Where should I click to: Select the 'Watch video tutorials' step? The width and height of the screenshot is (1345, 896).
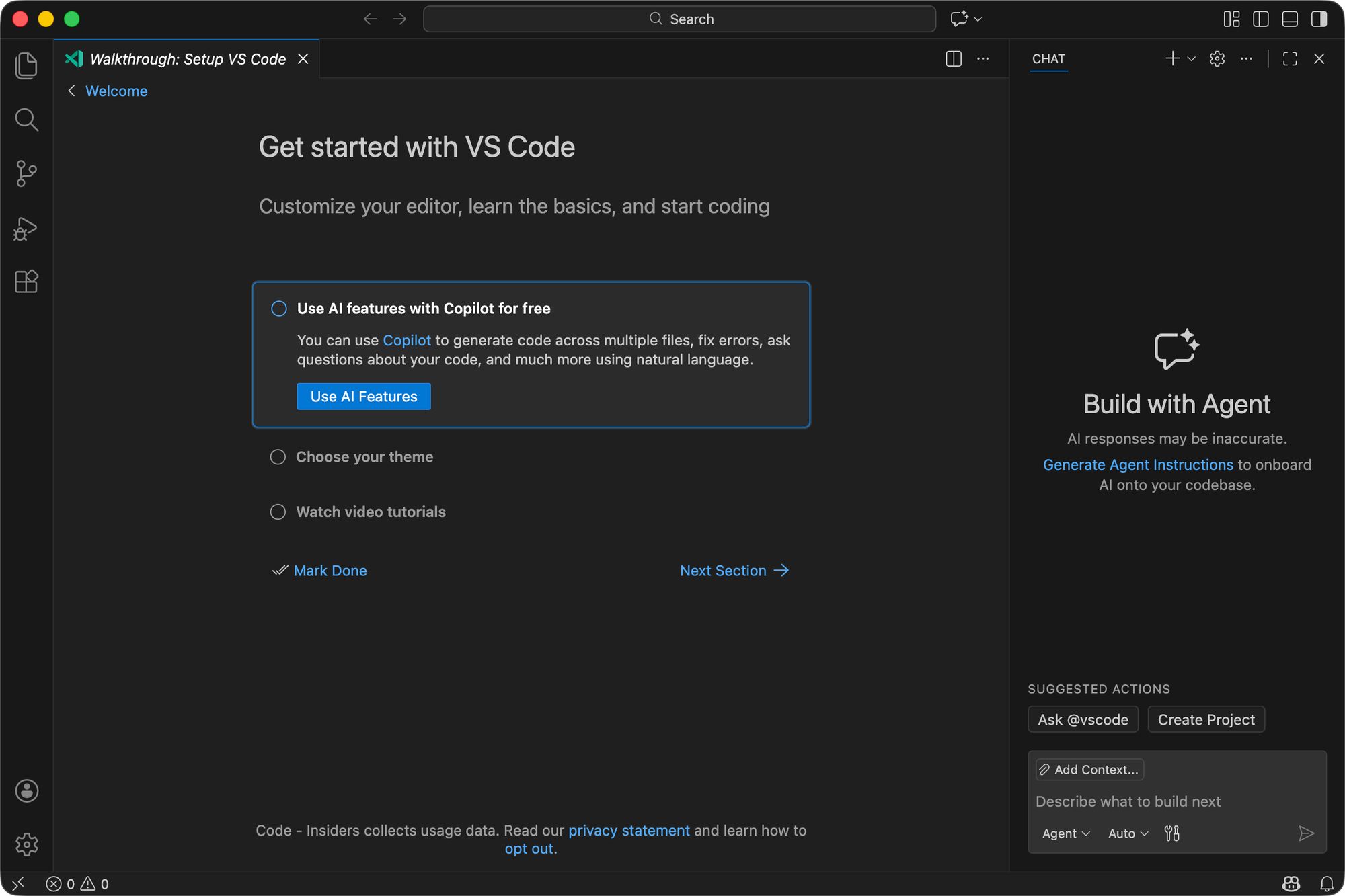click(x=370, y=512)
